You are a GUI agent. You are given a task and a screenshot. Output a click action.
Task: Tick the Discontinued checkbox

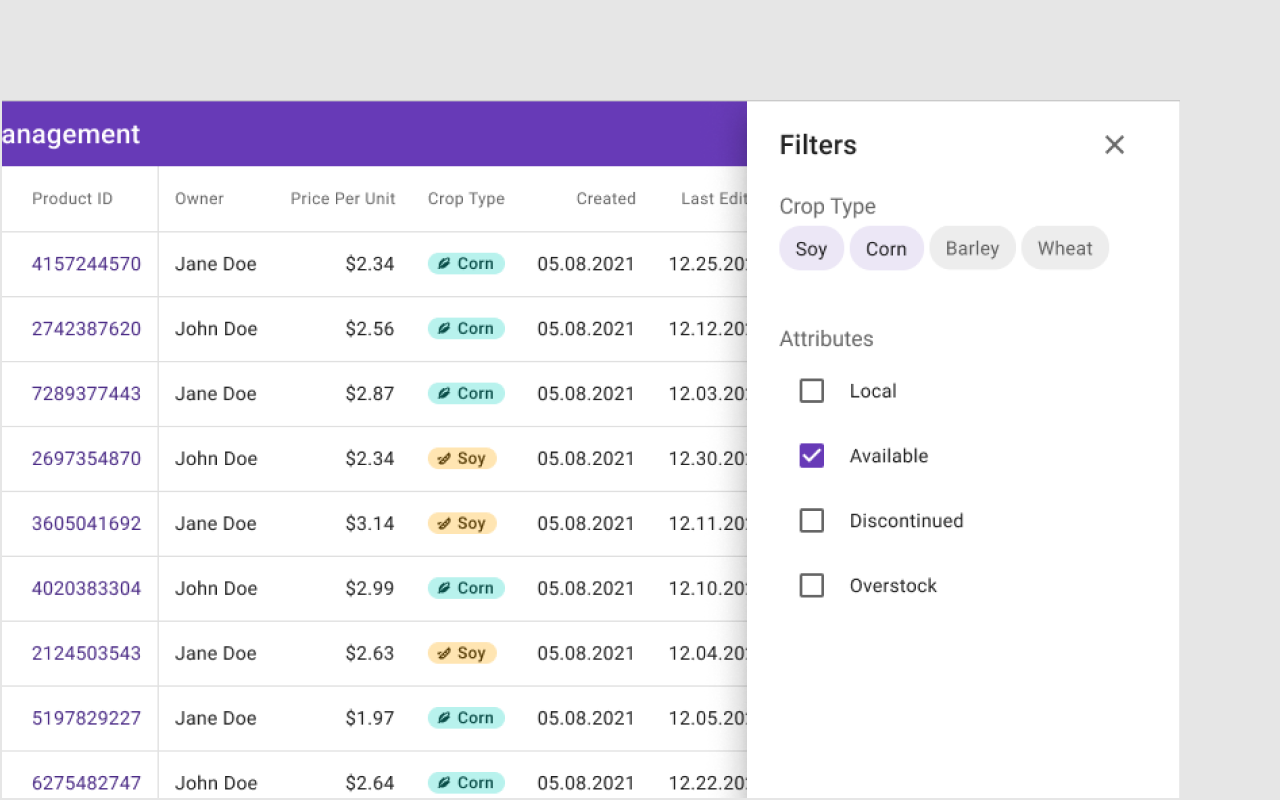coord(812,521)
